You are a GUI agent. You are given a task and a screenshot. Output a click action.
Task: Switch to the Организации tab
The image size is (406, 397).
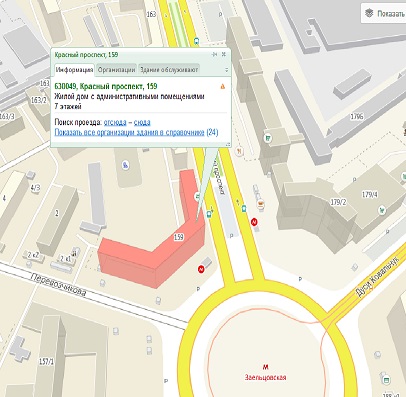[116, 70]
